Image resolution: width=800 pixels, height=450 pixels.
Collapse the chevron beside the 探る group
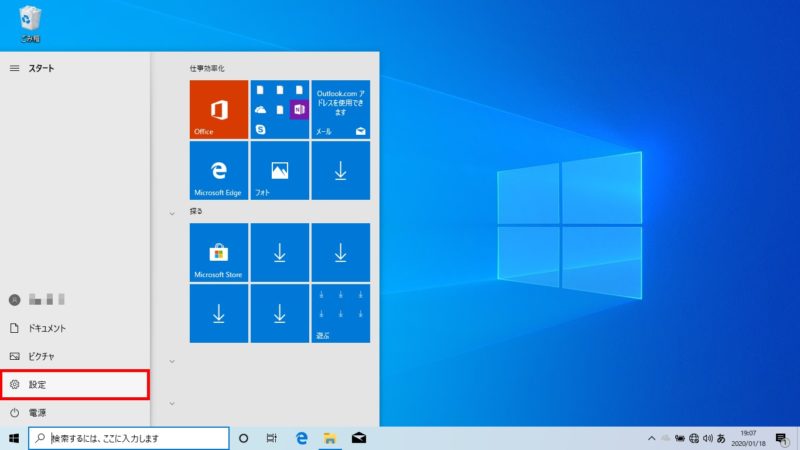(172, 214)
